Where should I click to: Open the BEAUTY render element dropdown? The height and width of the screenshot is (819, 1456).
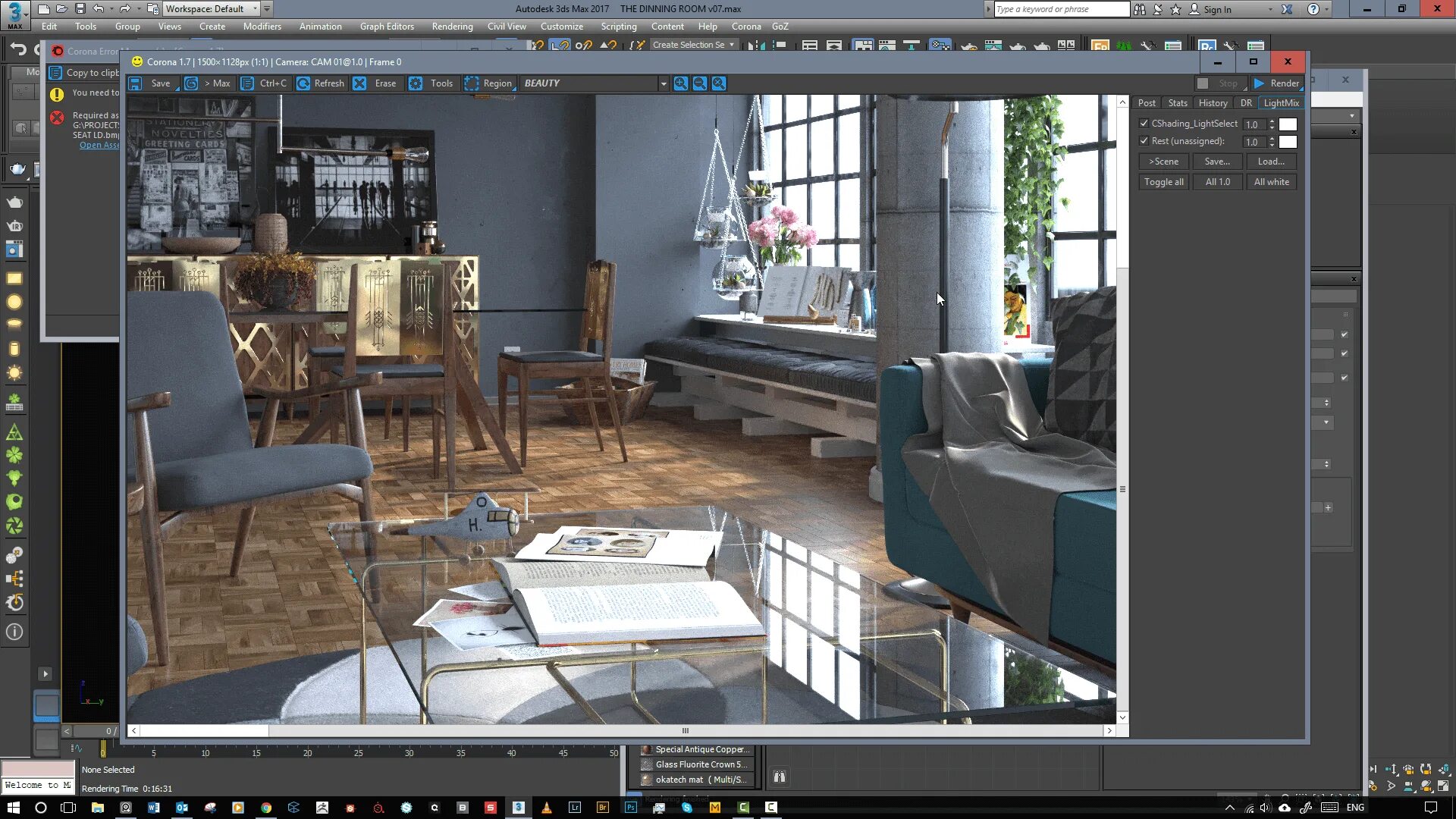click(x=664, y=83)
